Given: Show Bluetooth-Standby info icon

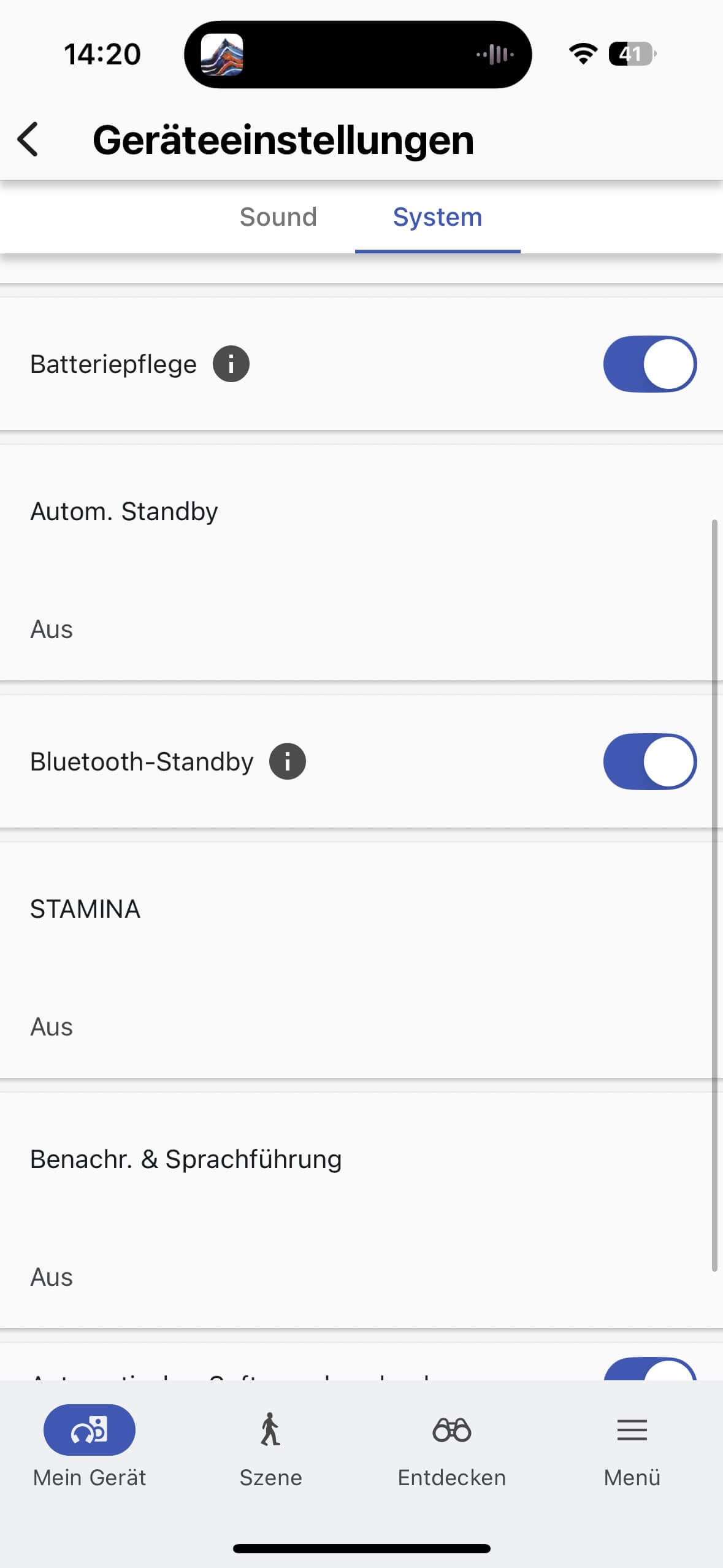Looking at the screenshot, I should (288, 761).
